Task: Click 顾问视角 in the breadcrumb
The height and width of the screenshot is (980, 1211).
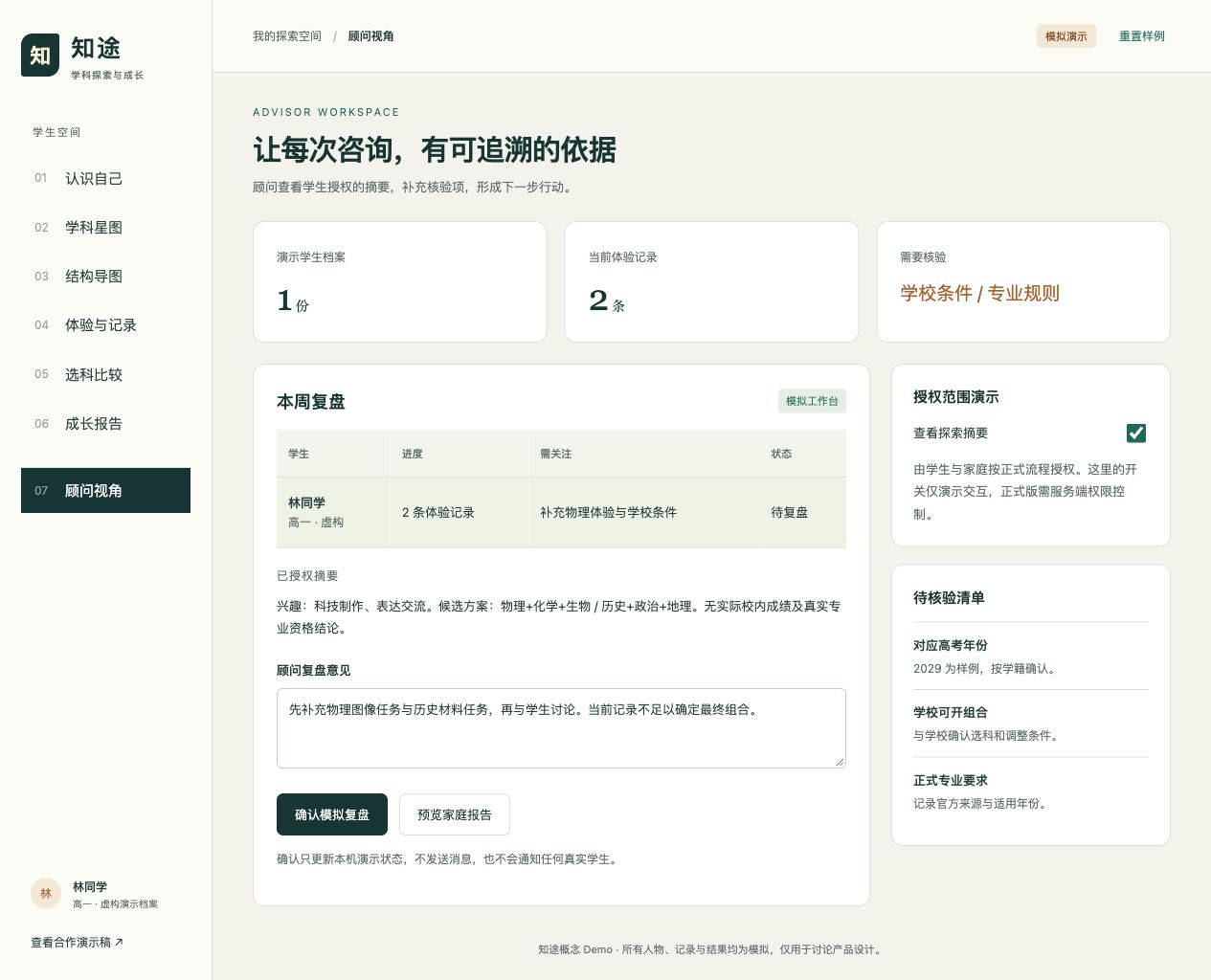Action: pyautogui.click(x=370, y=36)
